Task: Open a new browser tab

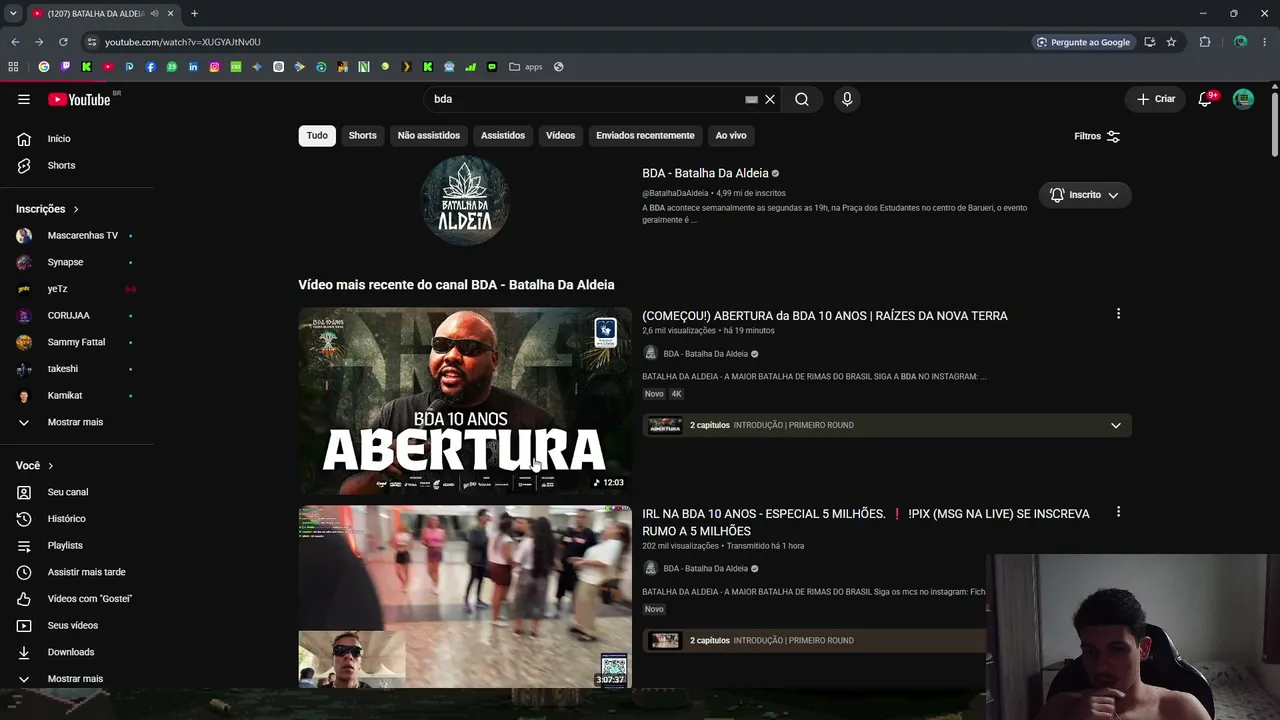Action: click(194, 14)
